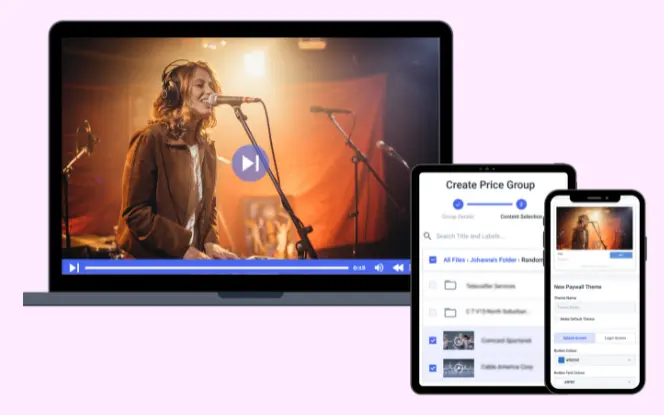Click the search magnifier icon on the tablet
Viewport: 664px width, 415px height.
tap(427, 236)
